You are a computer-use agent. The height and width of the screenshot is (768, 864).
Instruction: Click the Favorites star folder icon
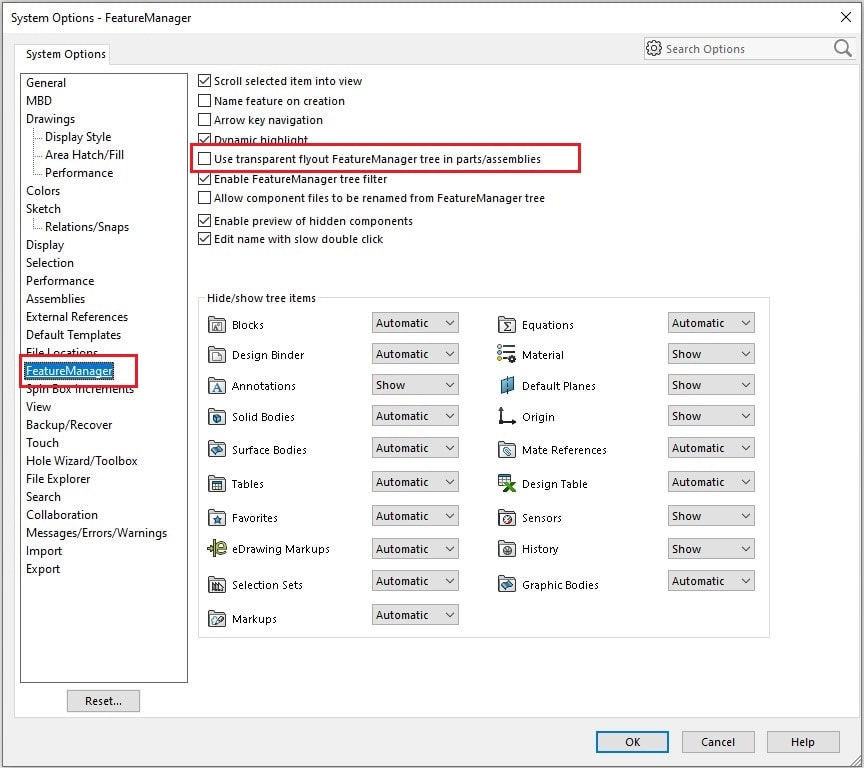(217, 517)
